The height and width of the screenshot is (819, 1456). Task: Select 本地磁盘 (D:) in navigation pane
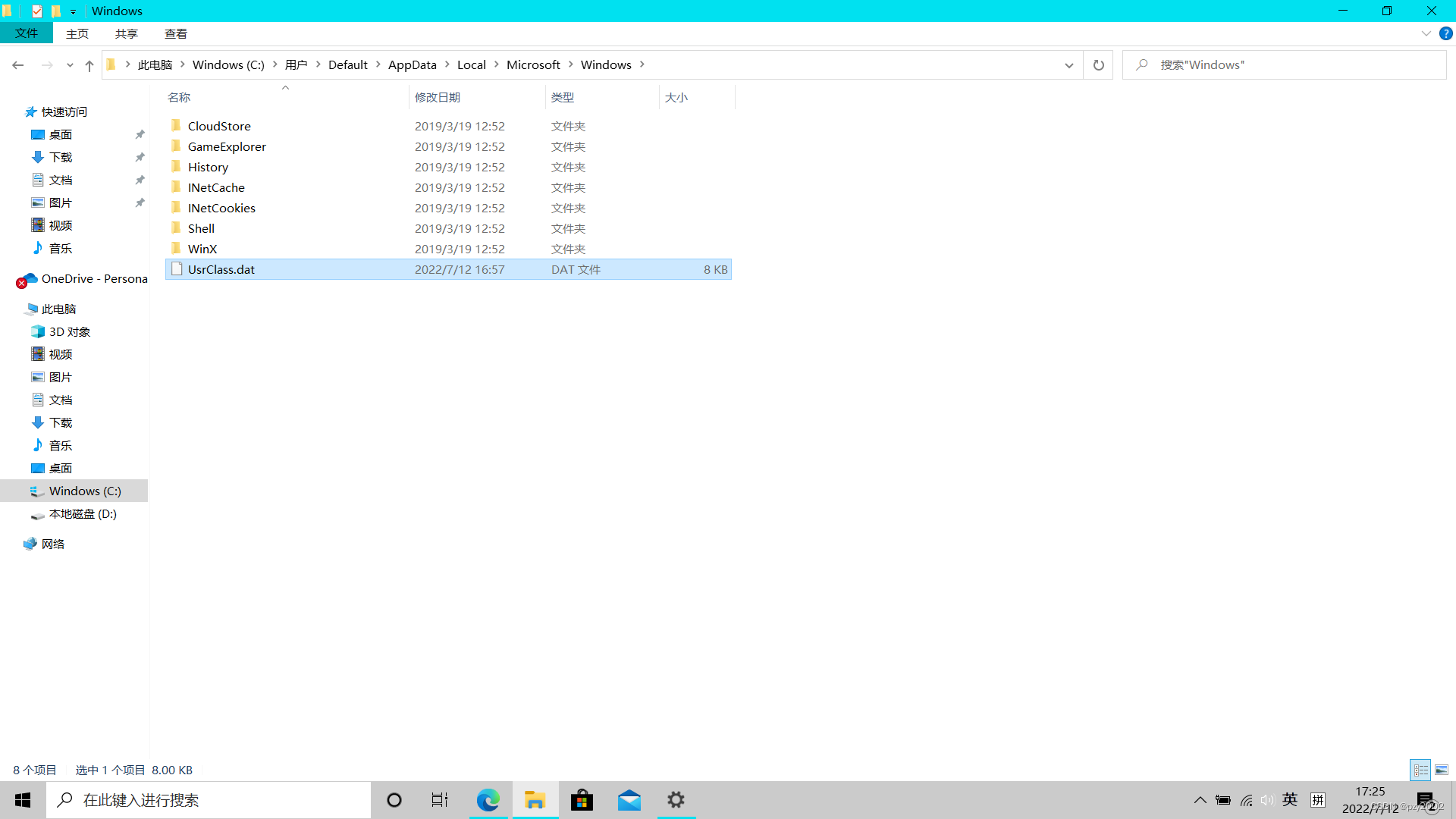click(83, 513)
